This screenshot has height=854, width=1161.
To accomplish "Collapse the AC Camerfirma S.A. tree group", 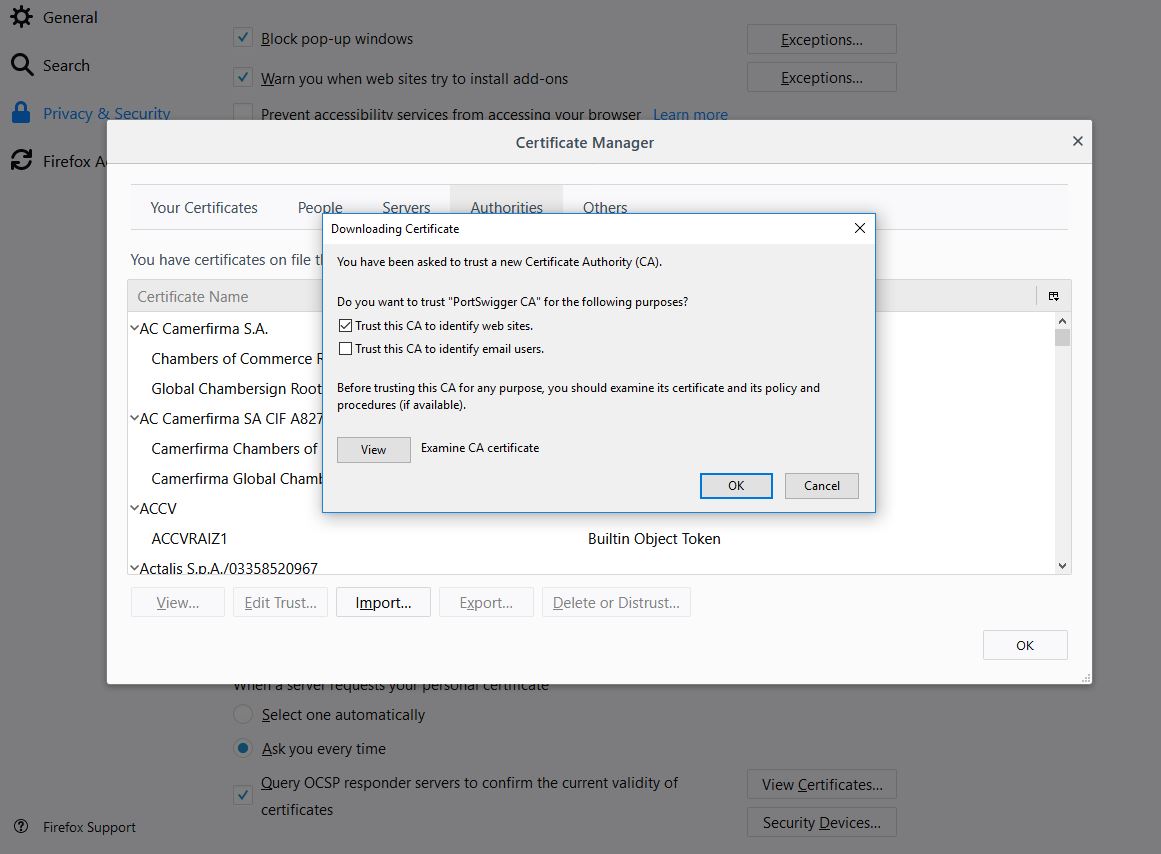I will 134,328.
